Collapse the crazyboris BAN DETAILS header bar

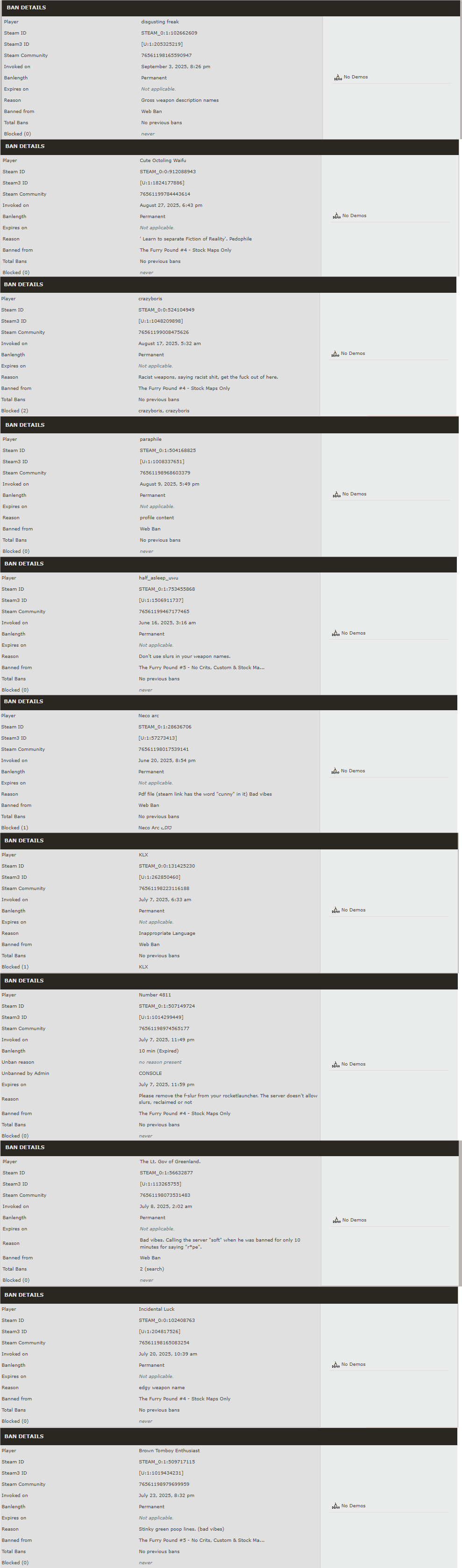[x=228, y=285]
